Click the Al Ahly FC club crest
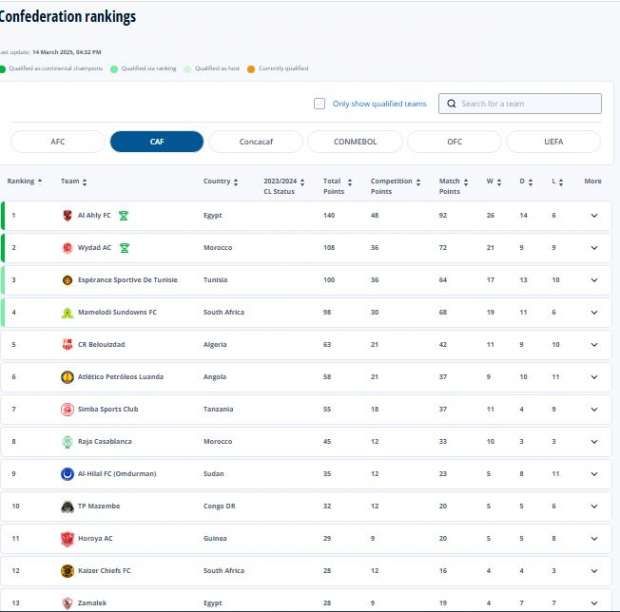This screenshot has width=620, height=612. 68,215
